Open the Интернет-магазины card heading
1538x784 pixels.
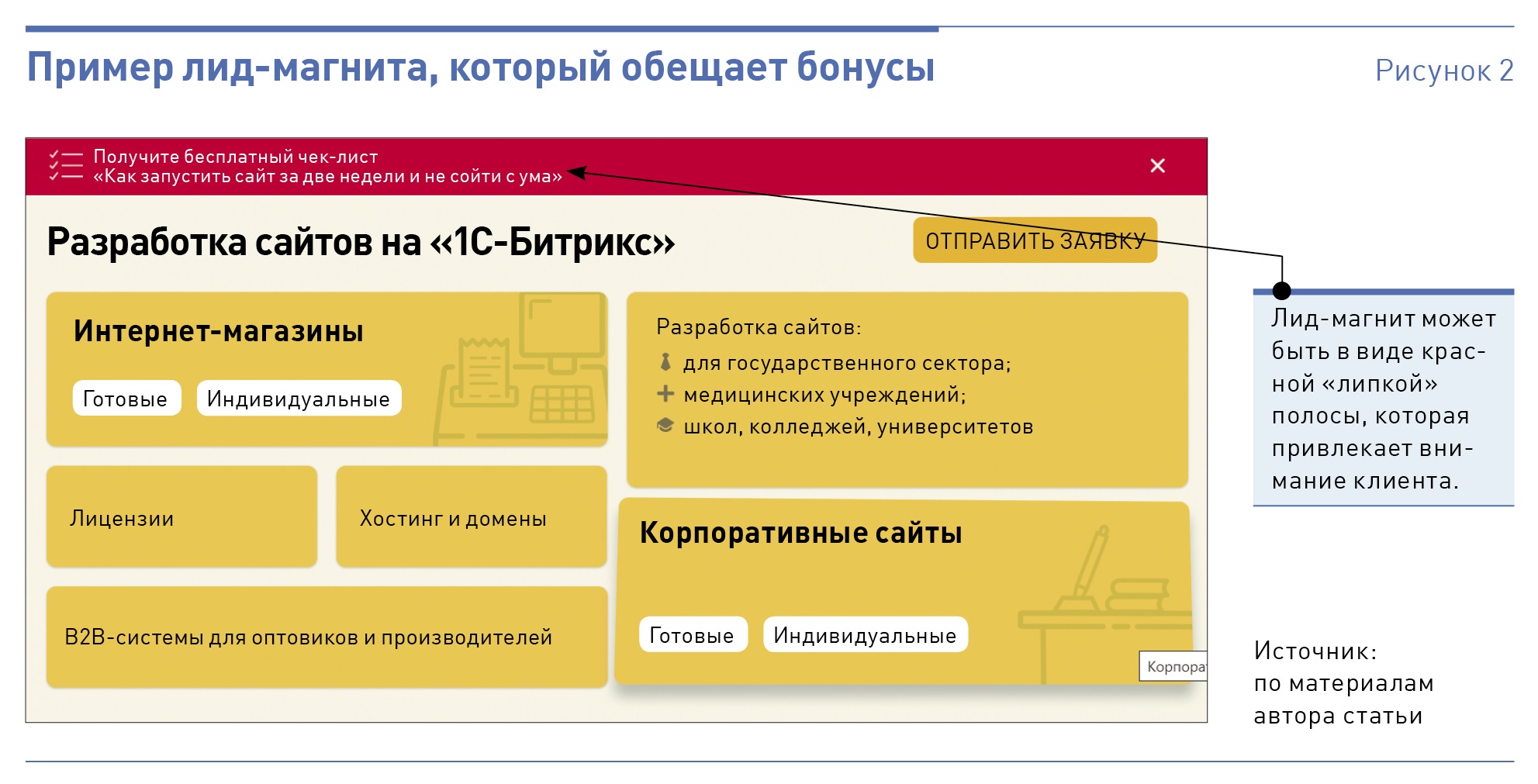(218, 332)
